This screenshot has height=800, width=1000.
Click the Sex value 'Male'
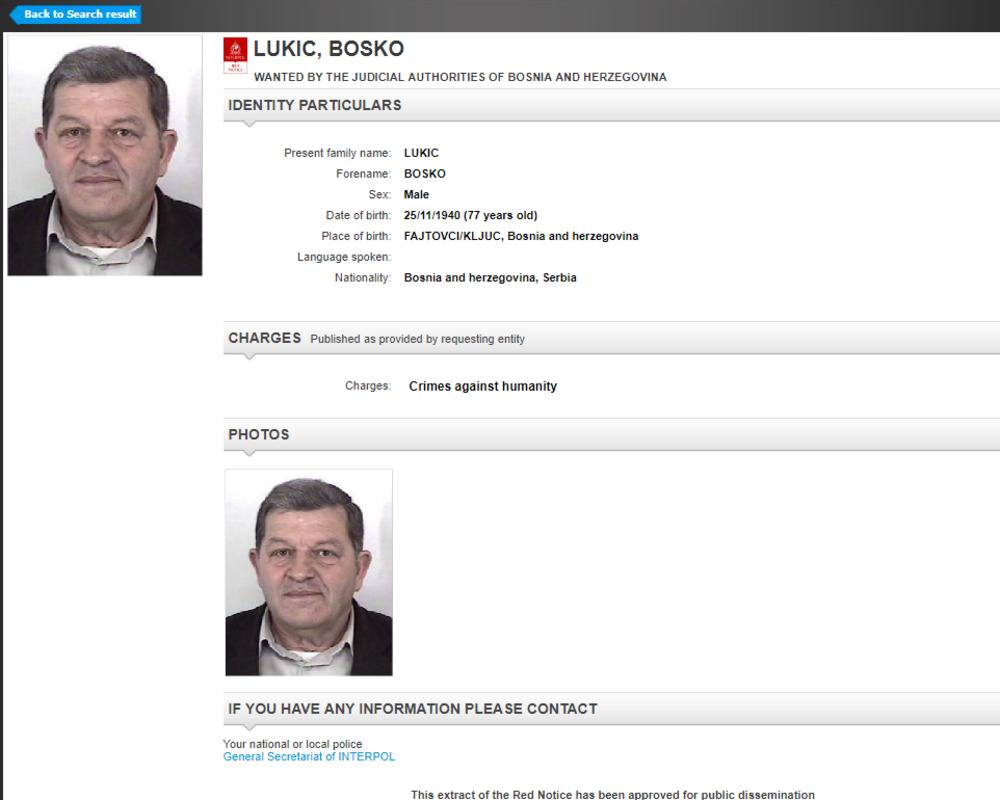(x=416, y=194)
